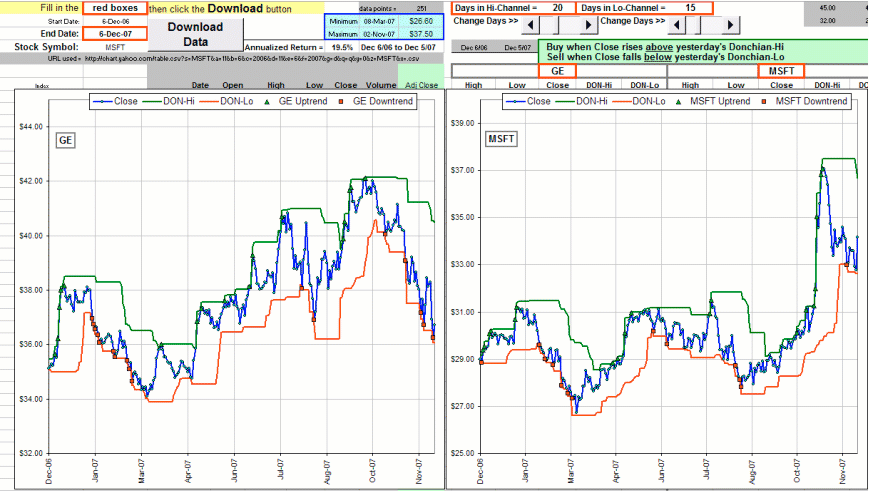The height and width of the screenshot is (491, 869).
Task: Select the 'red boxes' cell
Action: pos(115,8)
